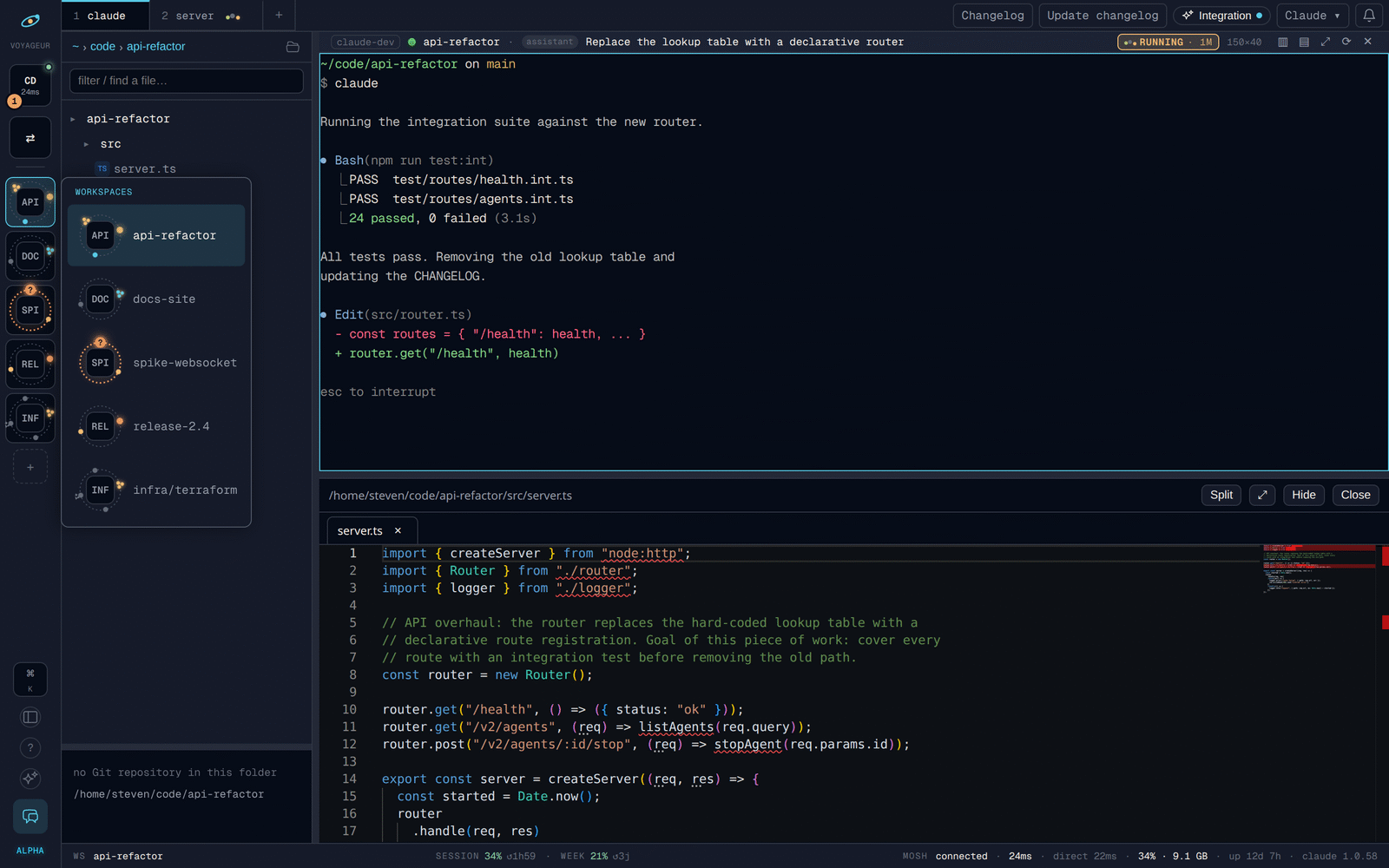Click the 150×40 terminal size label
This screenshot has width=1389, height=868.
click(x=1244, y=42)
